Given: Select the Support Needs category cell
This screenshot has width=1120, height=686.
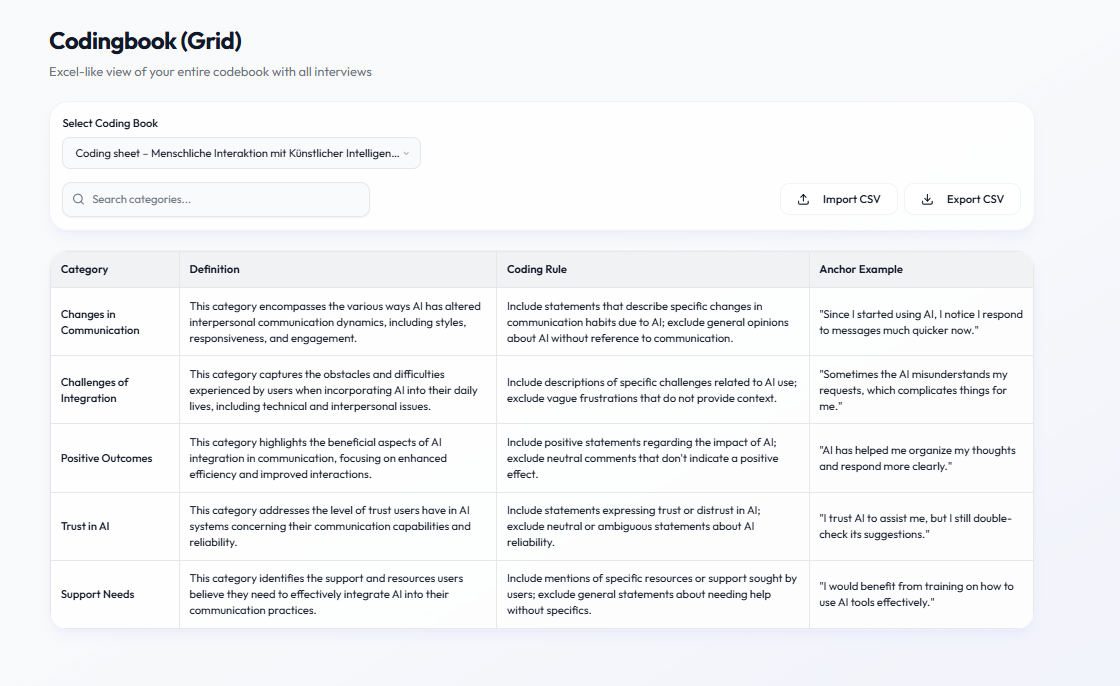Looking at the screenshot, I should pyautogui.click(x=97, y=594).
